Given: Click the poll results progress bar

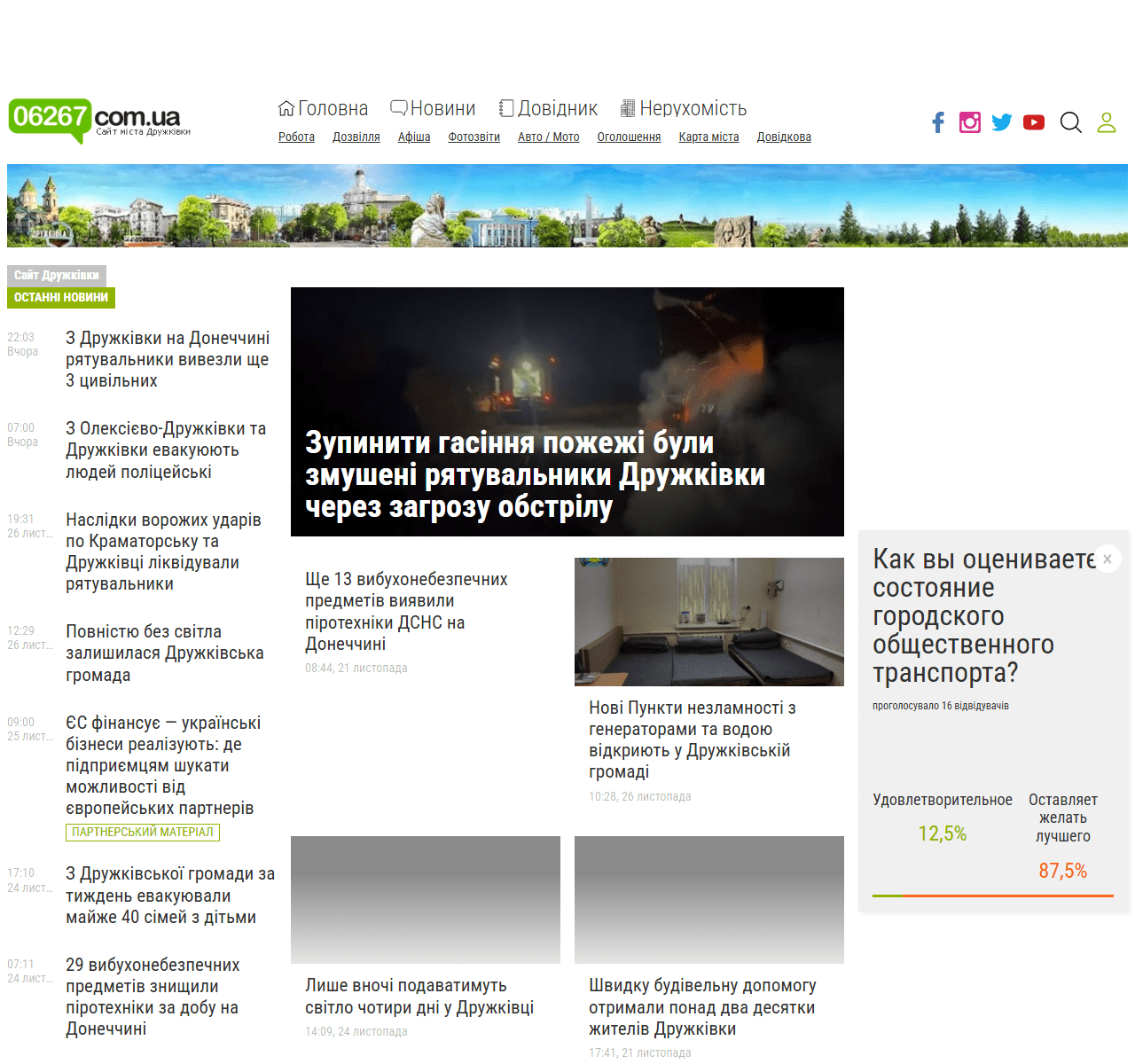Looking at the screenshot, I should tap(992, 896).
